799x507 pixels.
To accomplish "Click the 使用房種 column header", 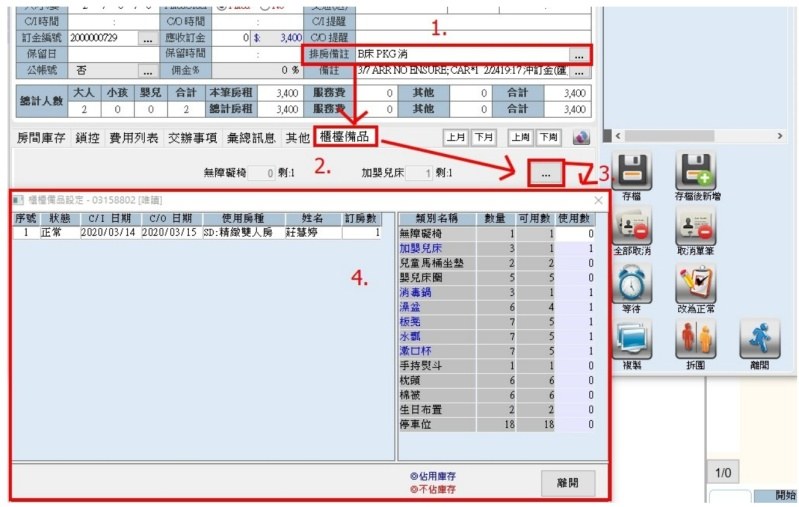I will pos(244,219).
